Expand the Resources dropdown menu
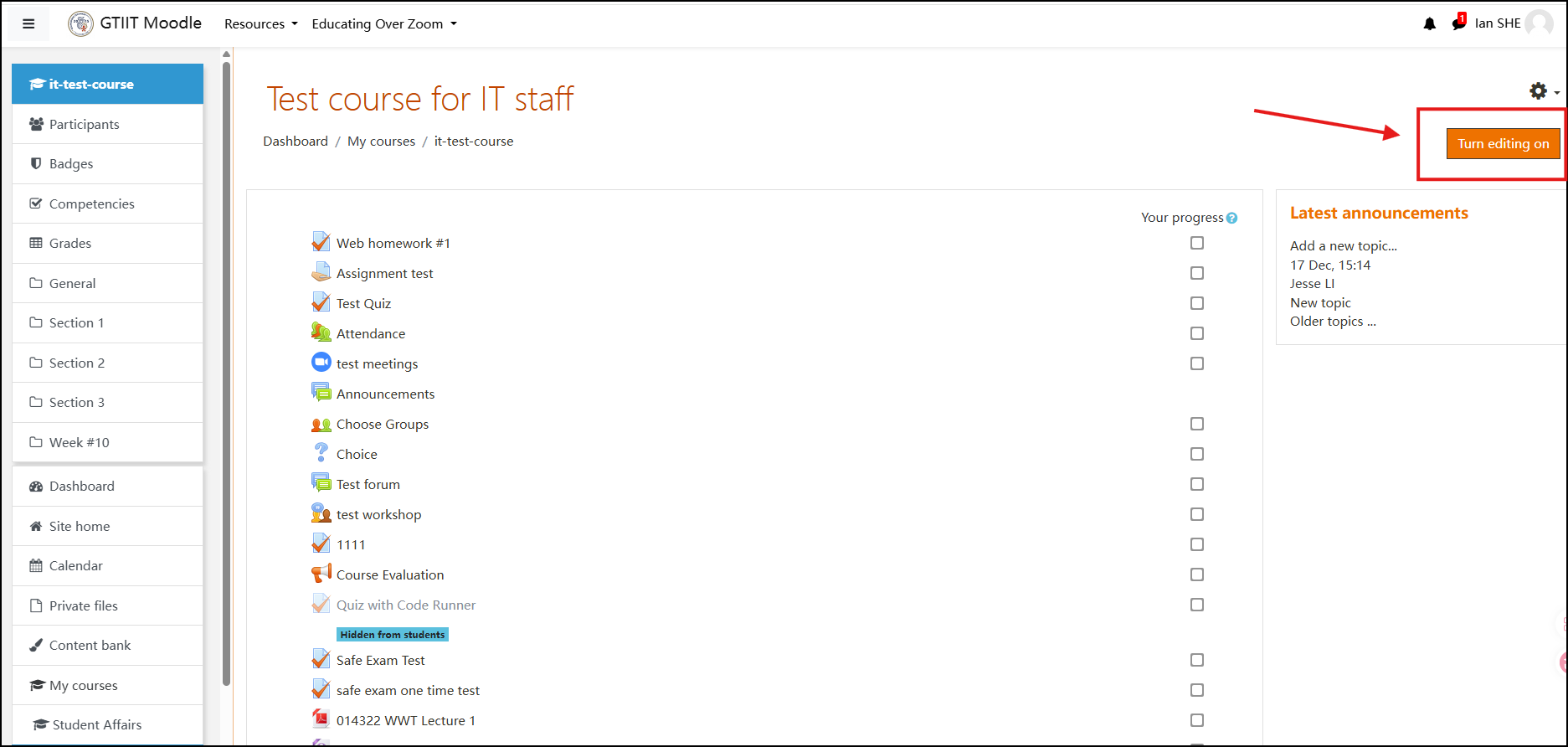Image resolution: width=1568 pixels, height=747 pixels. point(260,23)
